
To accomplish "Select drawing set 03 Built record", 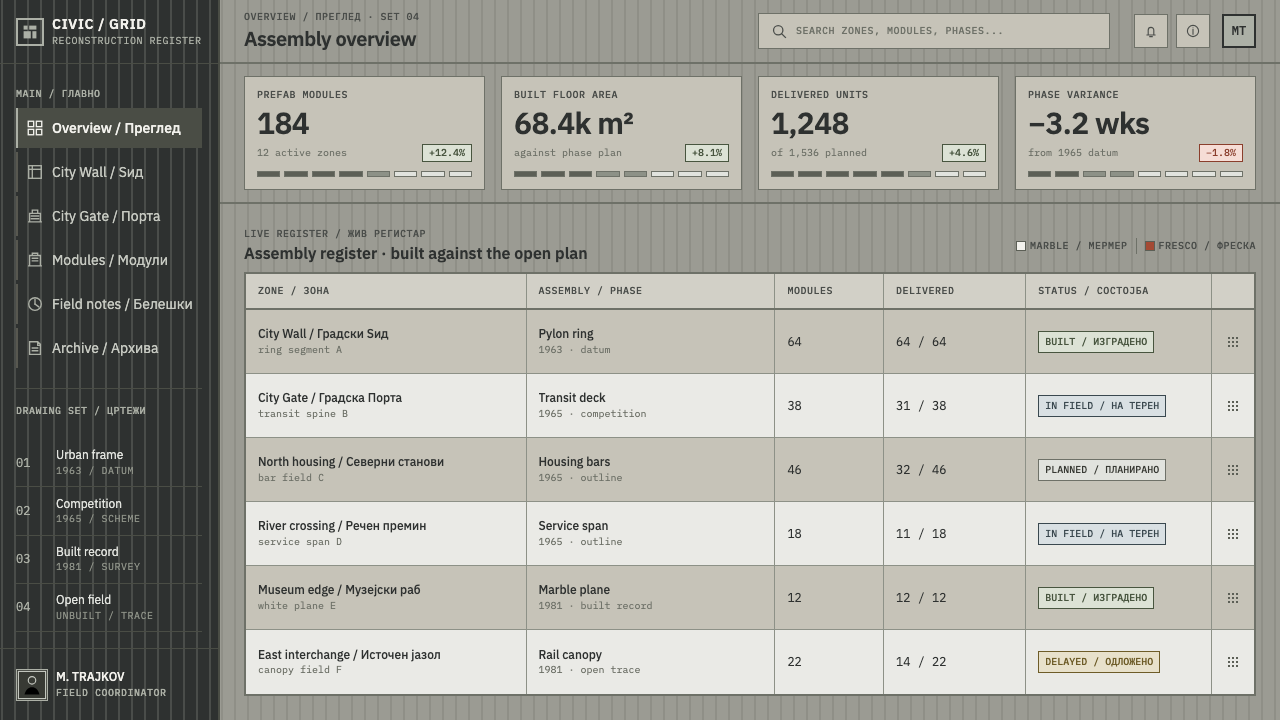I will pyautogui.click(x=109, y=558).
